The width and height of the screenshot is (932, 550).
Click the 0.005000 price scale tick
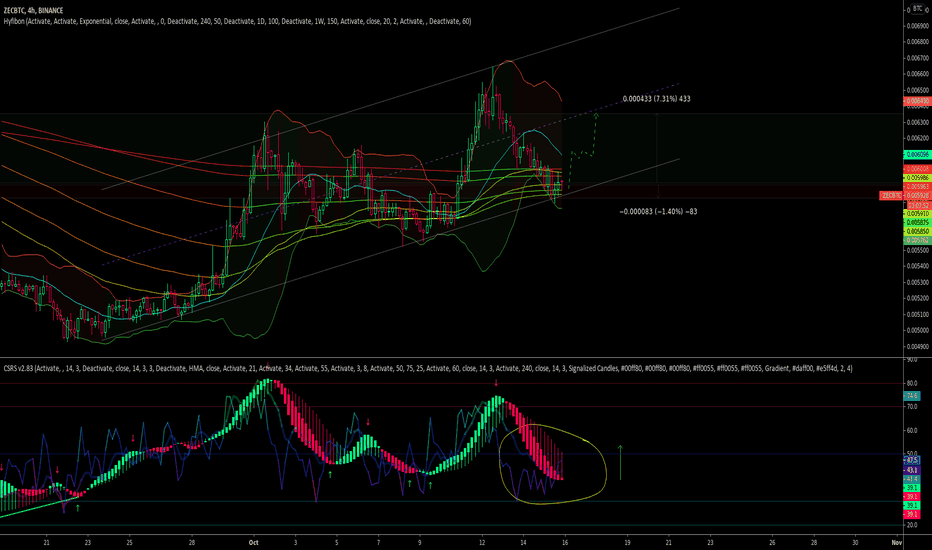[x=918, y=331]
